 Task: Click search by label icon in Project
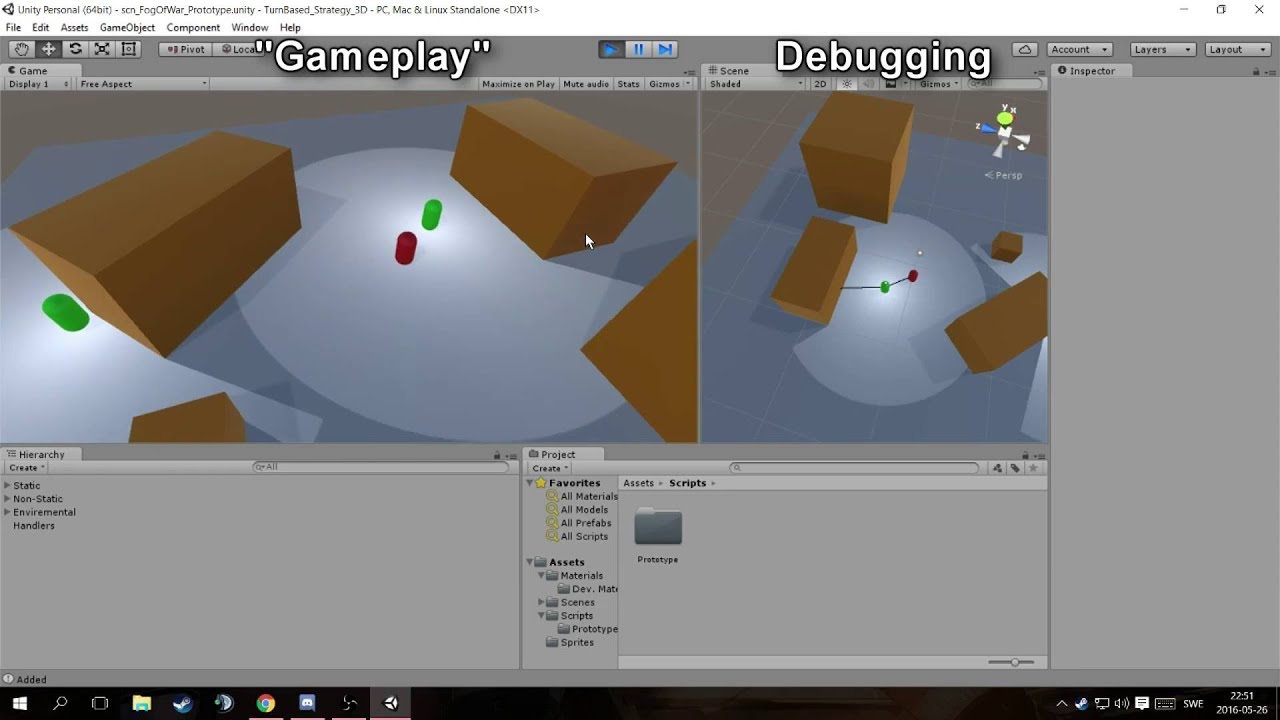pos(1014,468)
